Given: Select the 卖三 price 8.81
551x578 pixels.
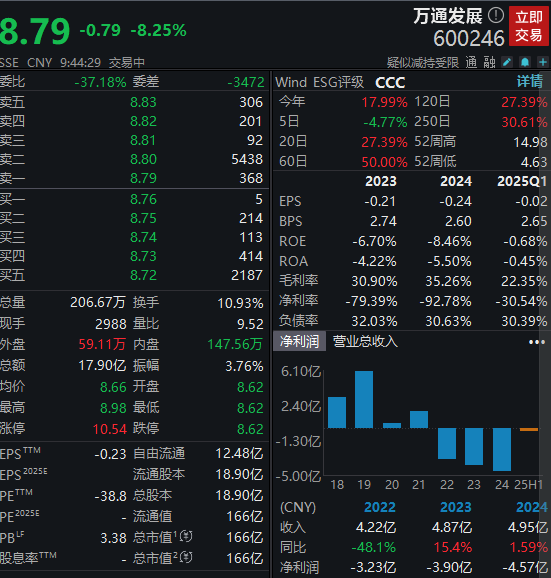Looking at the screenshot, I should click(143, 140).
